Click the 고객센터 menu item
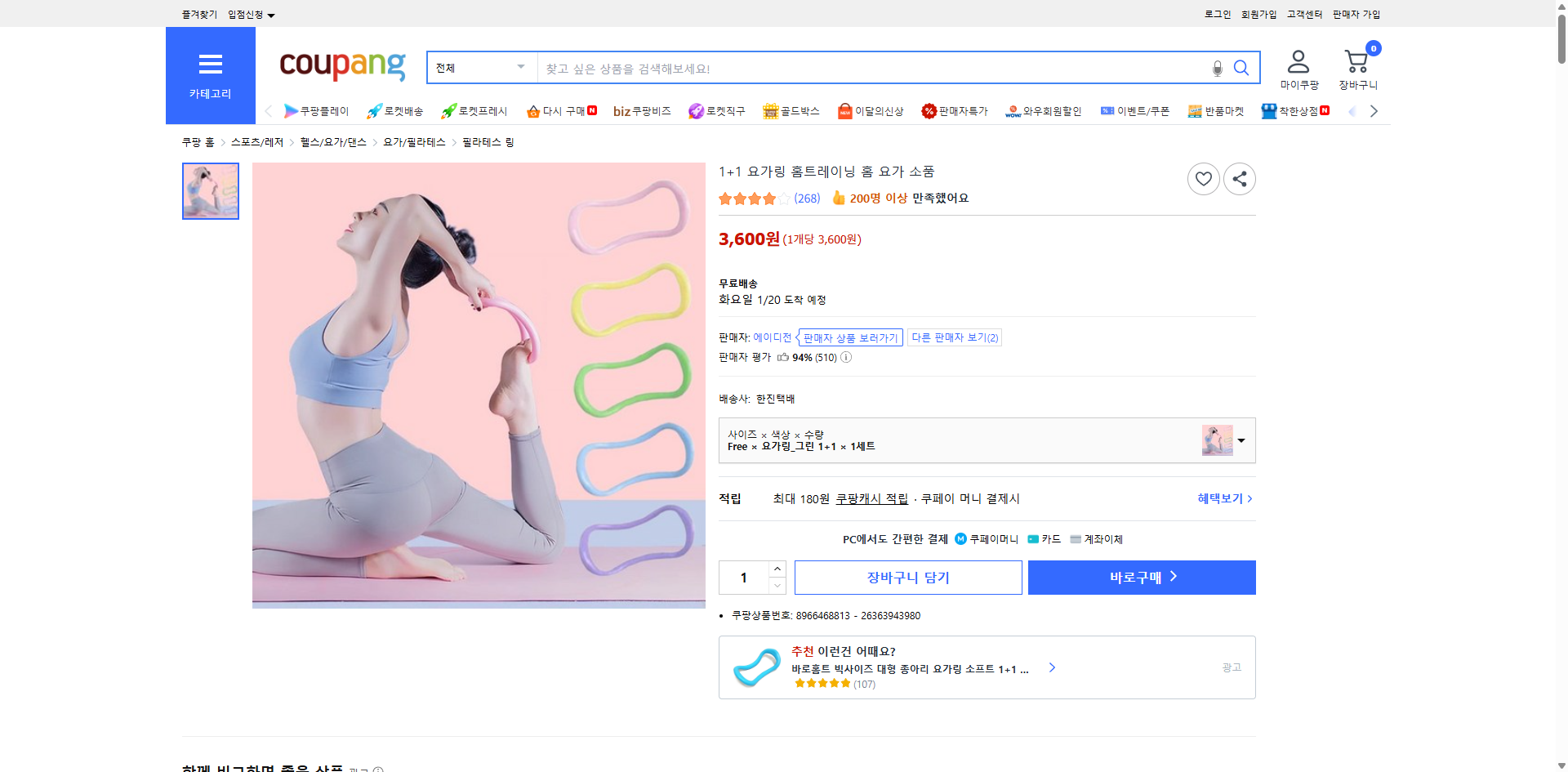 click(1304, 14)
